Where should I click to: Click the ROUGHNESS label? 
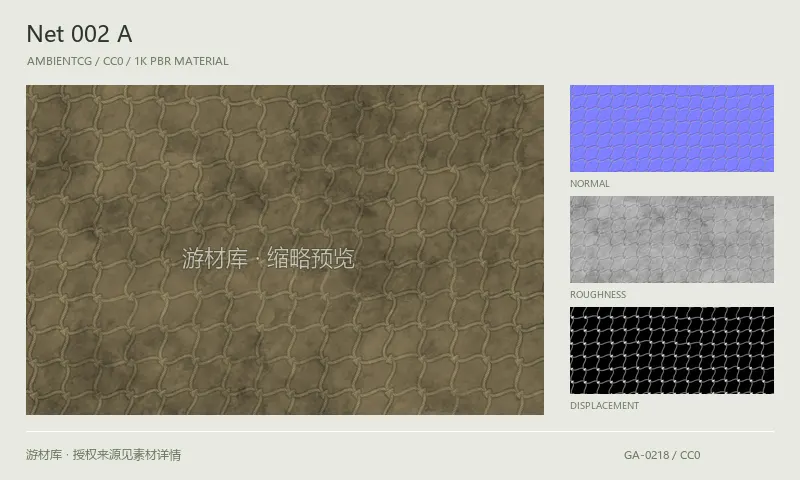coord(598,295)
